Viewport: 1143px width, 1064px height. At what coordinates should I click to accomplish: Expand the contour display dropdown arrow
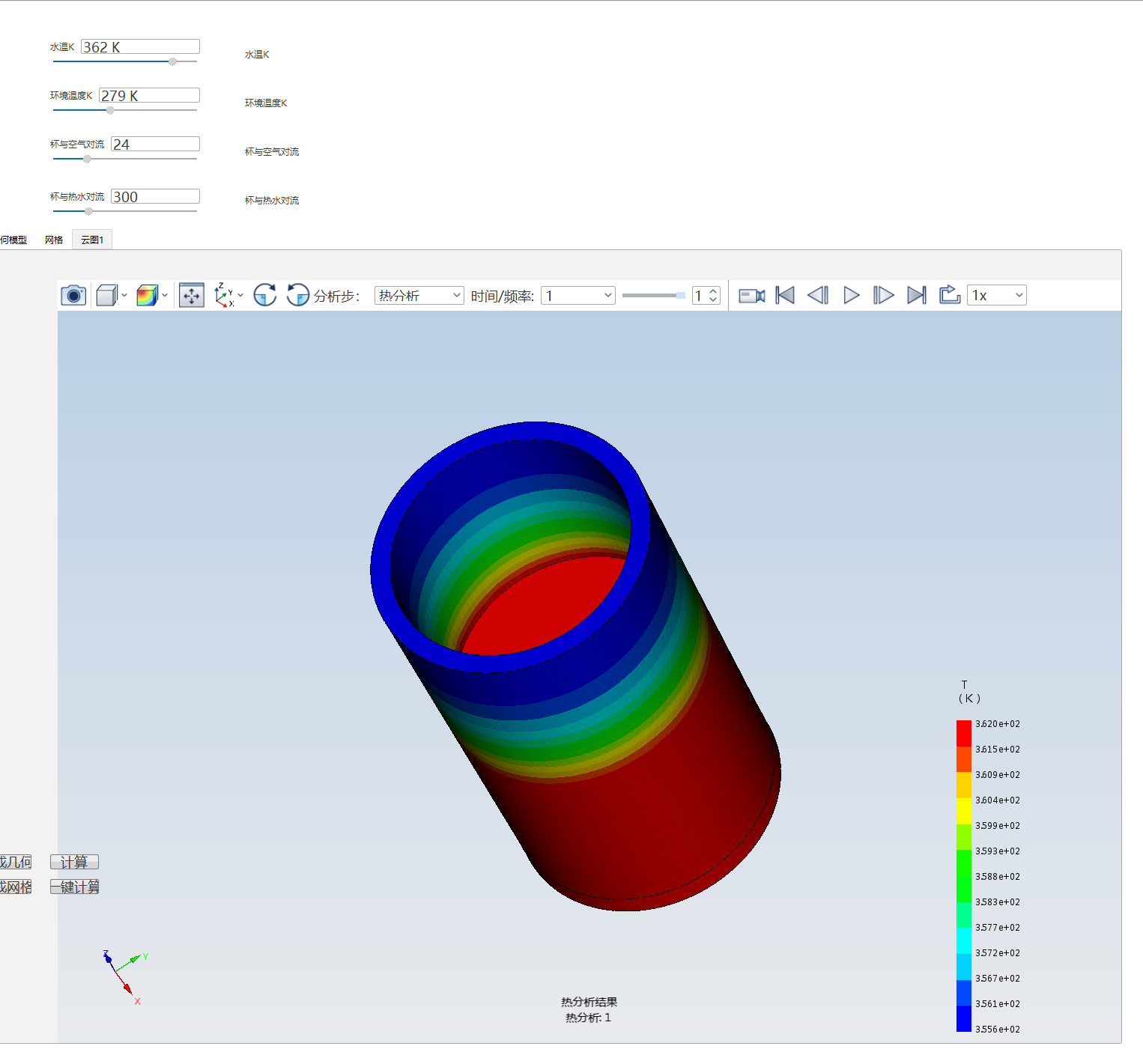pos(165,295)
